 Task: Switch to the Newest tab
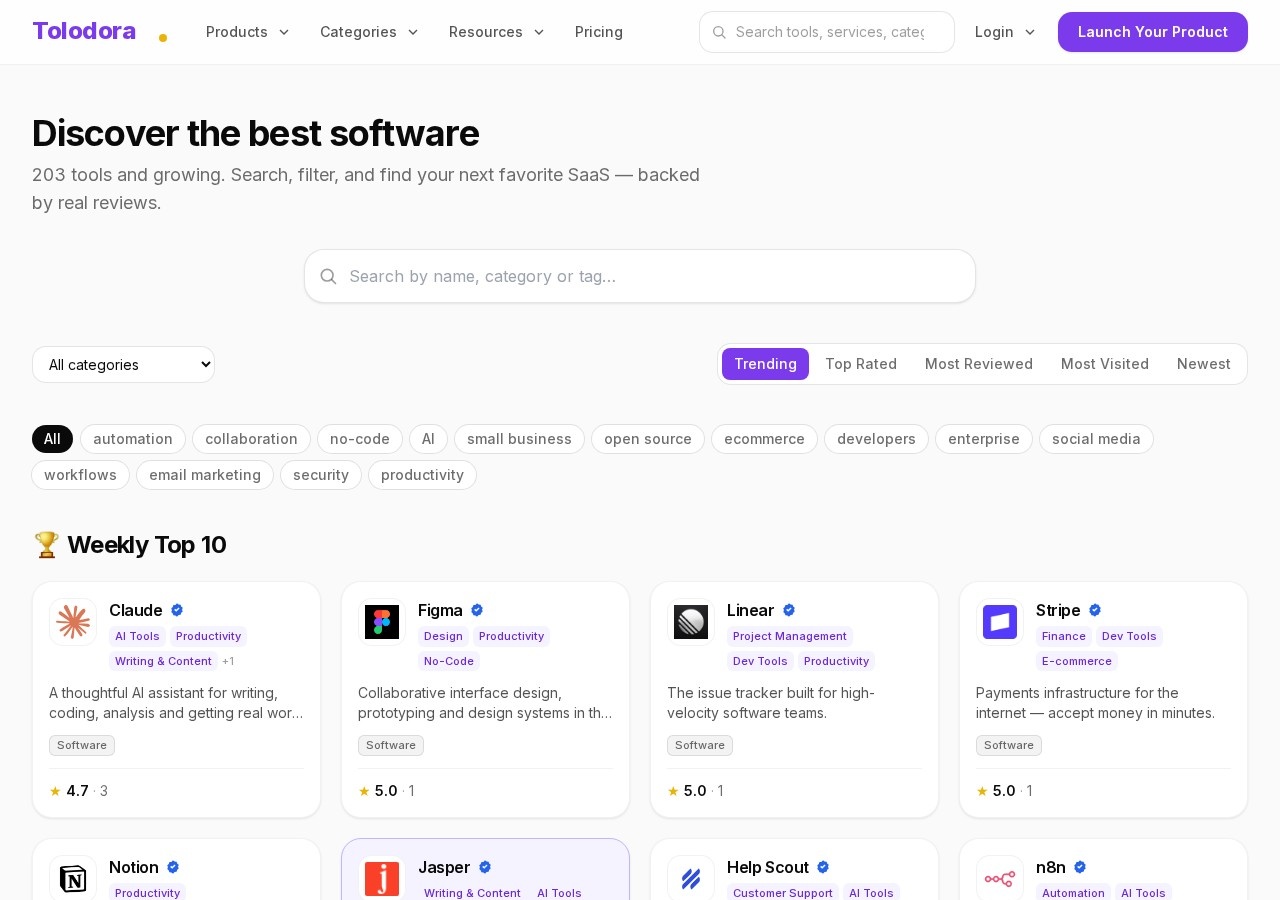click(x=1204, y=364)
